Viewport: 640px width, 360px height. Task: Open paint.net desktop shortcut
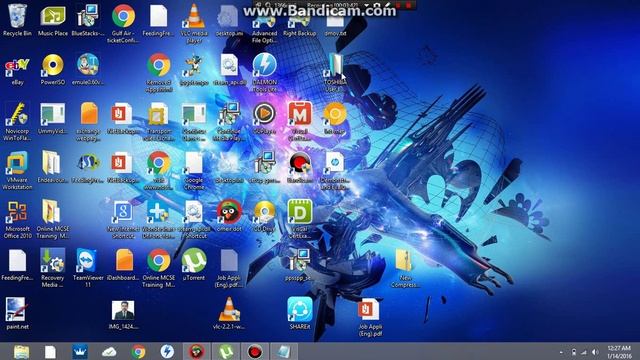click(x=16, y=309)
